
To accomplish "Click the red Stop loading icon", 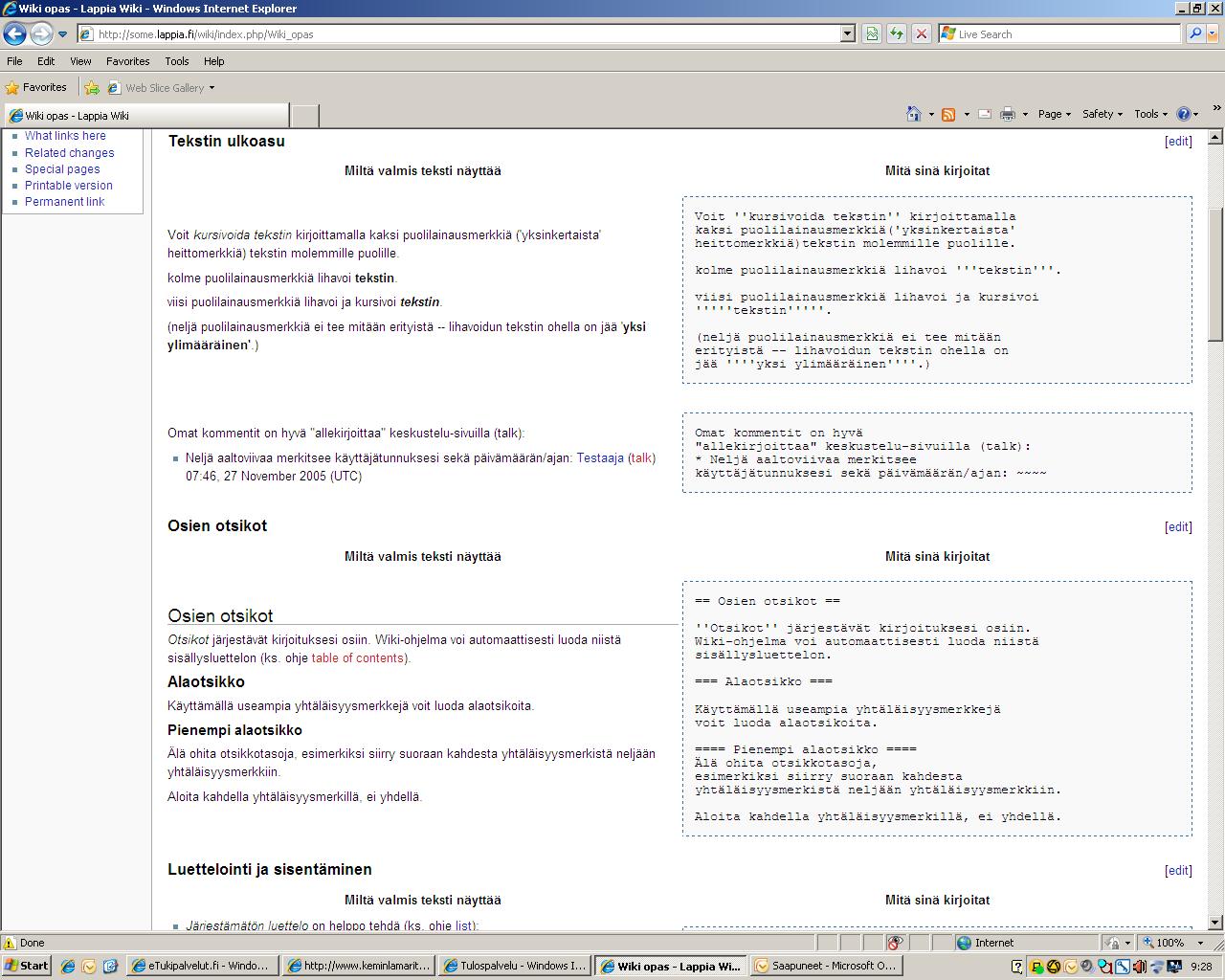I will click(921, 33).
